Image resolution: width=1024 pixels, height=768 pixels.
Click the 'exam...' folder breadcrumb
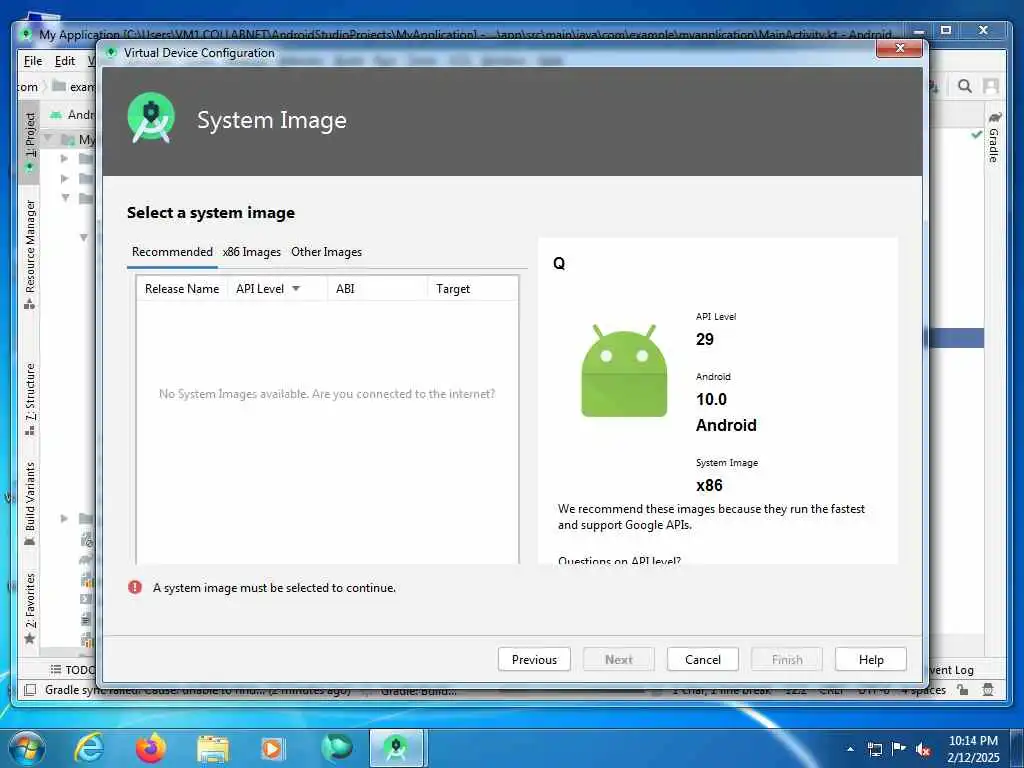(x=73, y=86)
